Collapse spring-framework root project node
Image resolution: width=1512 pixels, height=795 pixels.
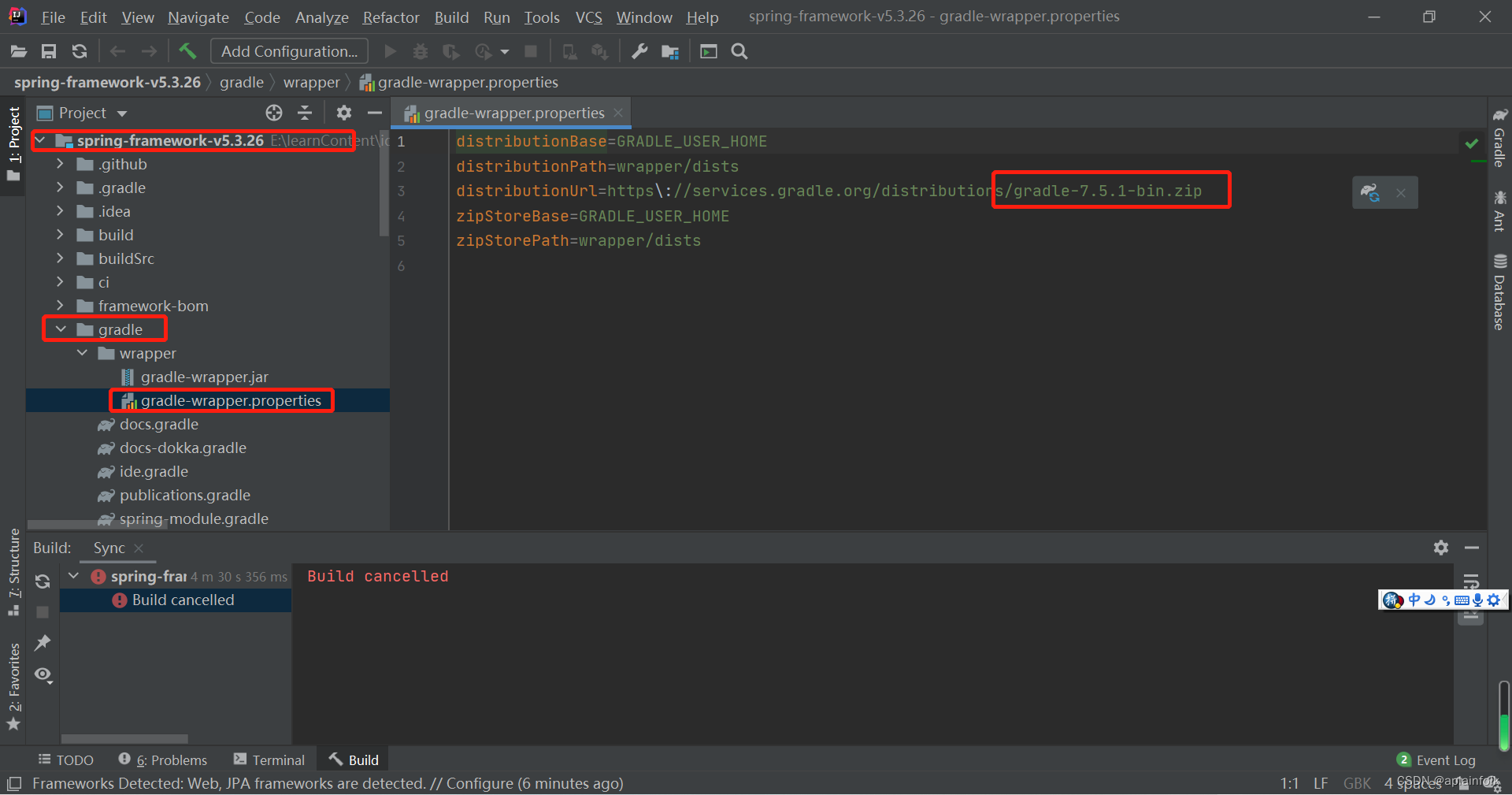(39, 140)
